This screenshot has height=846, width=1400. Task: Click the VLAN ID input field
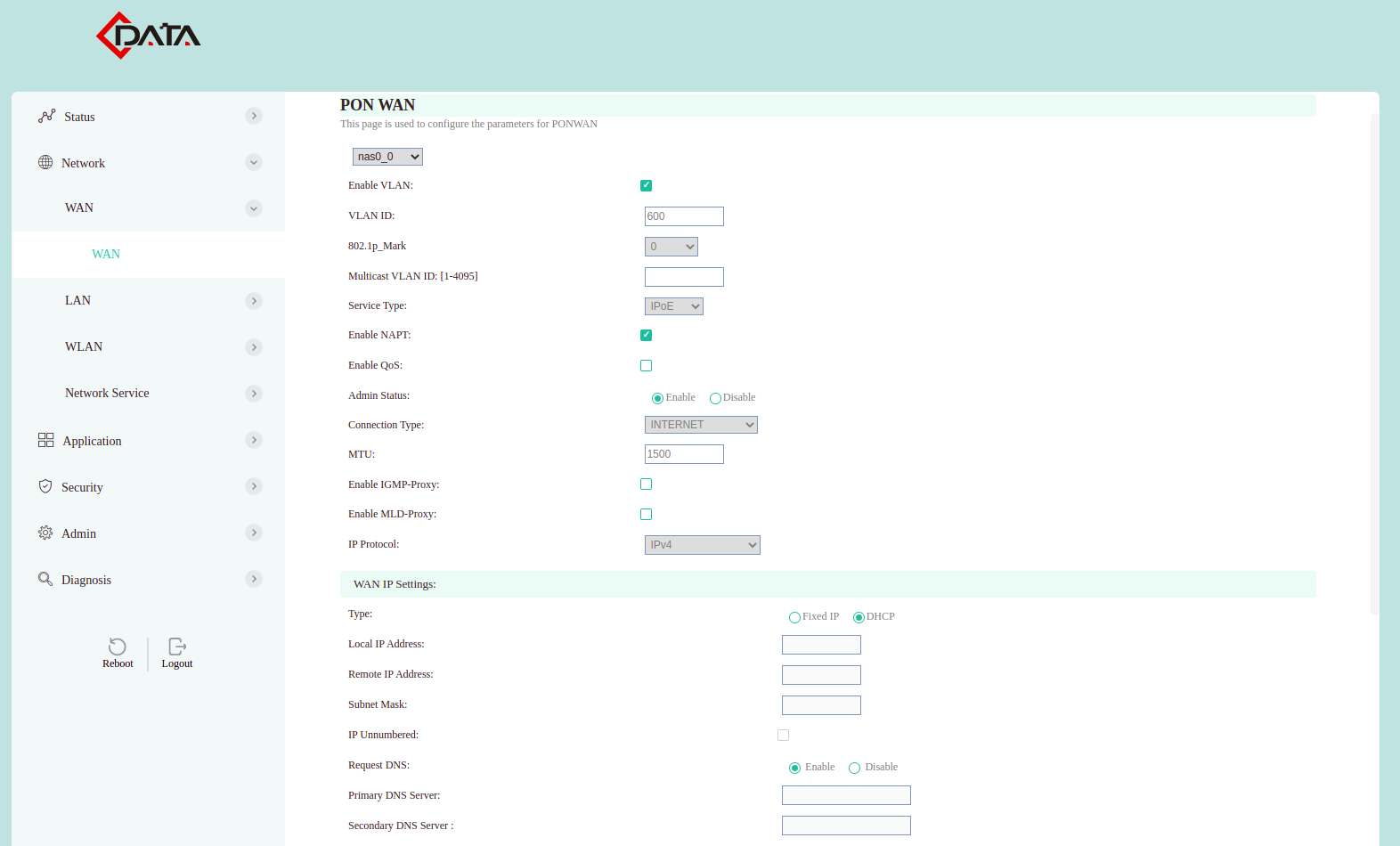[684, 216]
